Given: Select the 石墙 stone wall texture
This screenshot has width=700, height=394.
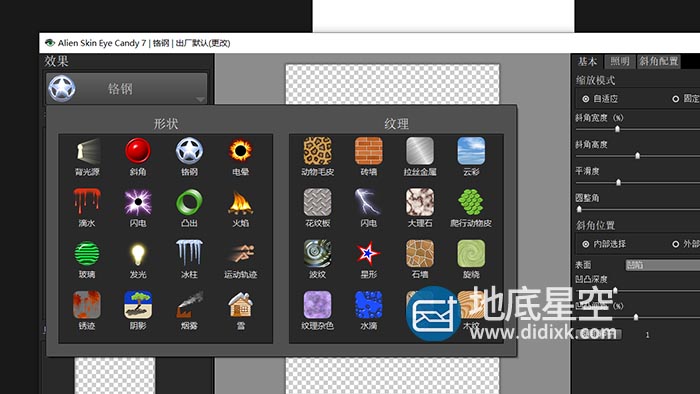Looking at the screenshot, I should pos(420,254).
